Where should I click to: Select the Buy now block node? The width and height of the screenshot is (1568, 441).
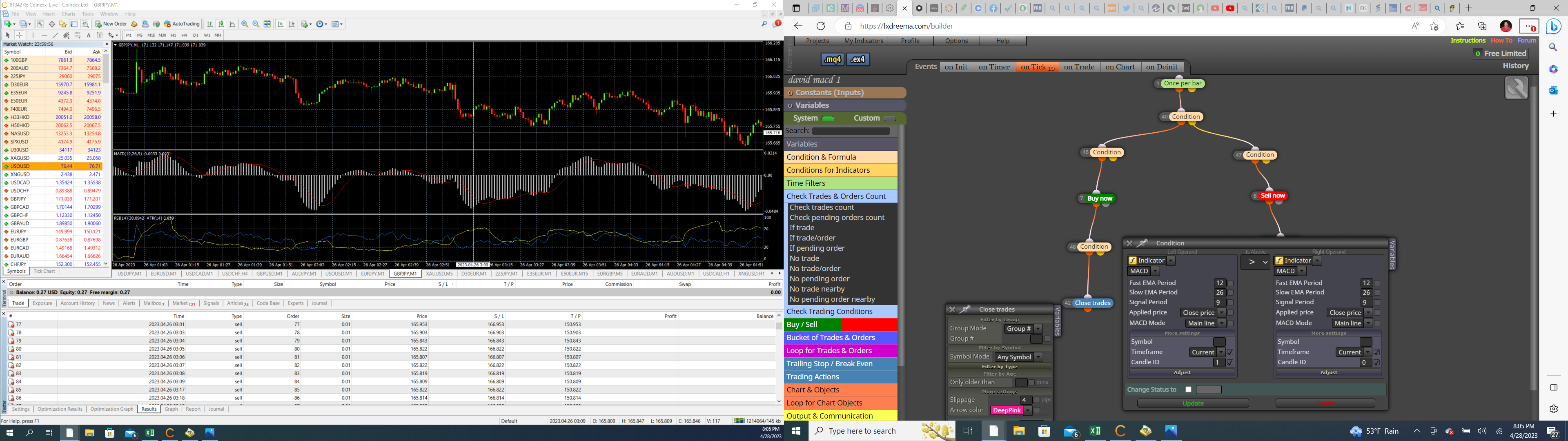point(1099,198)
